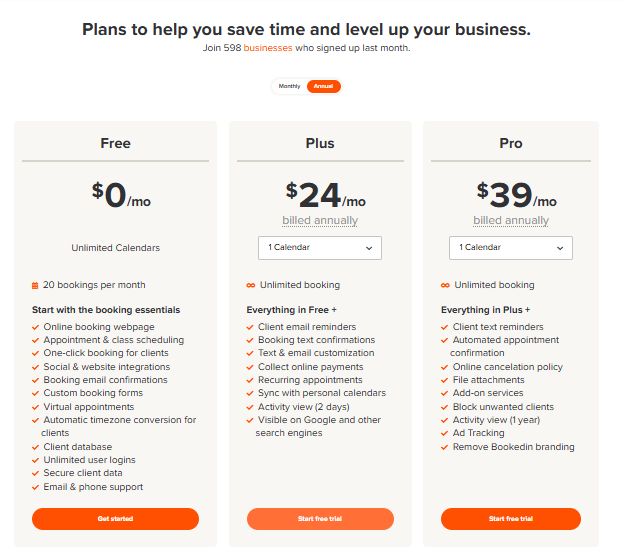Click the Free plan heading

116,143
